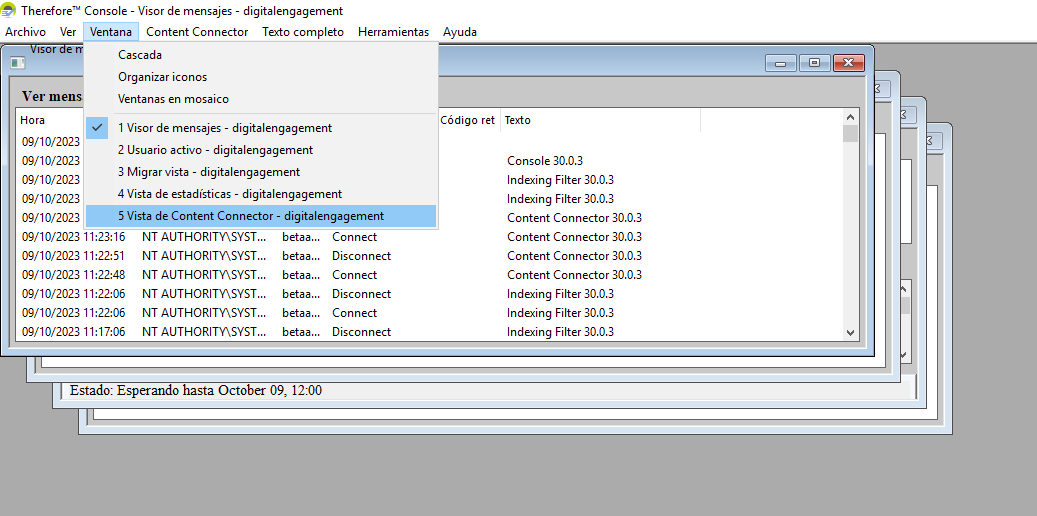
Task: Minimize the Visor de mensajes child window
Action: [x=780, y=63]
